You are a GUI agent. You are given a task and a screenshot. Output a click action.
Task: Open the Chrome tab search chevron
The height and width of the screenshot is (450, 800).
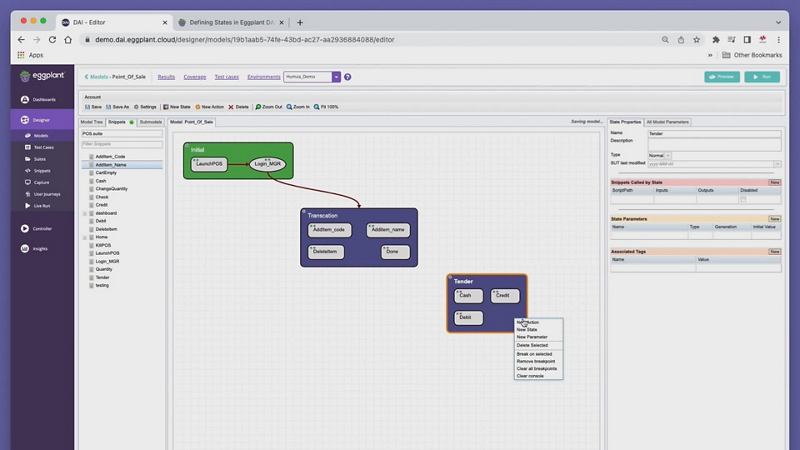coord(778,22)
